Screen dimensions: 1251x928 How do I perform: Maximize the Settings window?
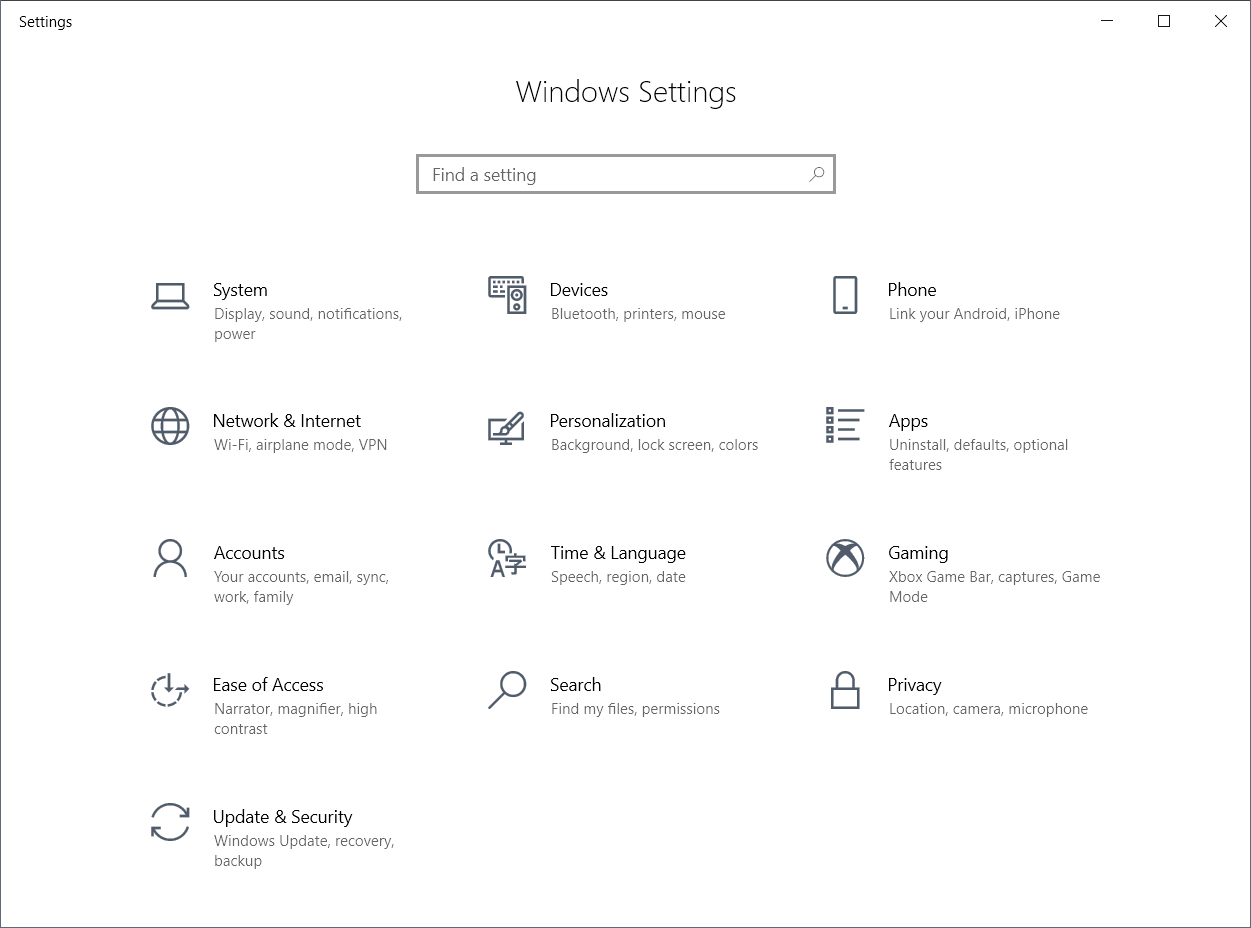pos(1164,21)
